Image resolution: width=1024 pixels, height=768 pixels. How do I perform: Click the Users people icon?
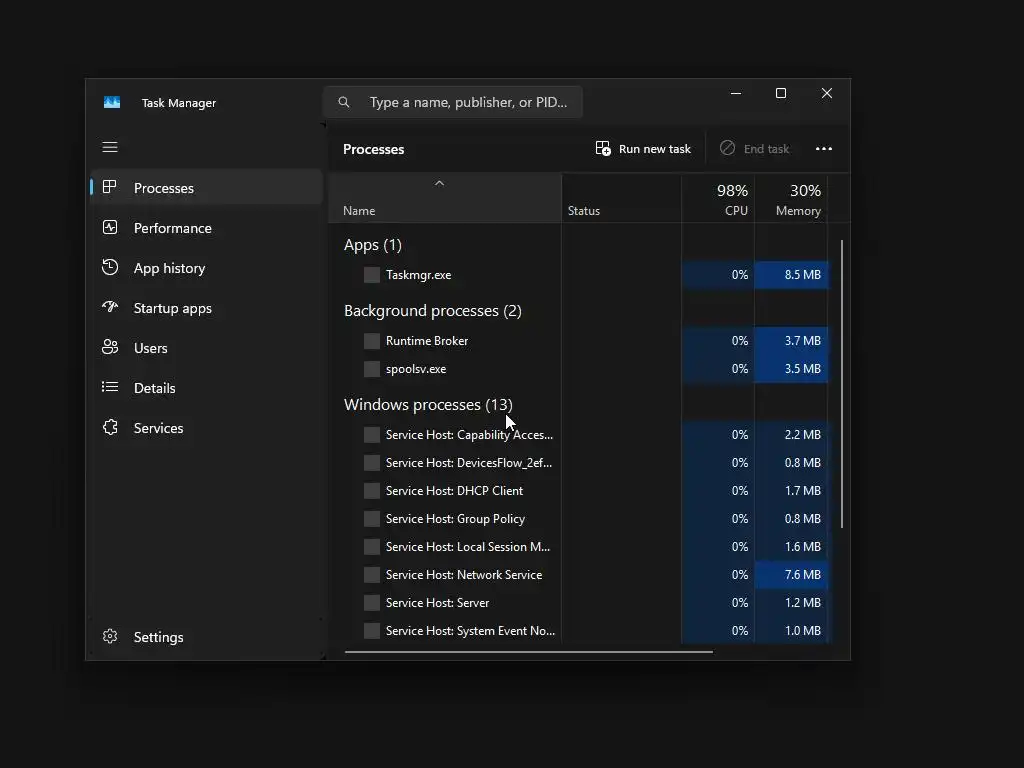[110, 347]
